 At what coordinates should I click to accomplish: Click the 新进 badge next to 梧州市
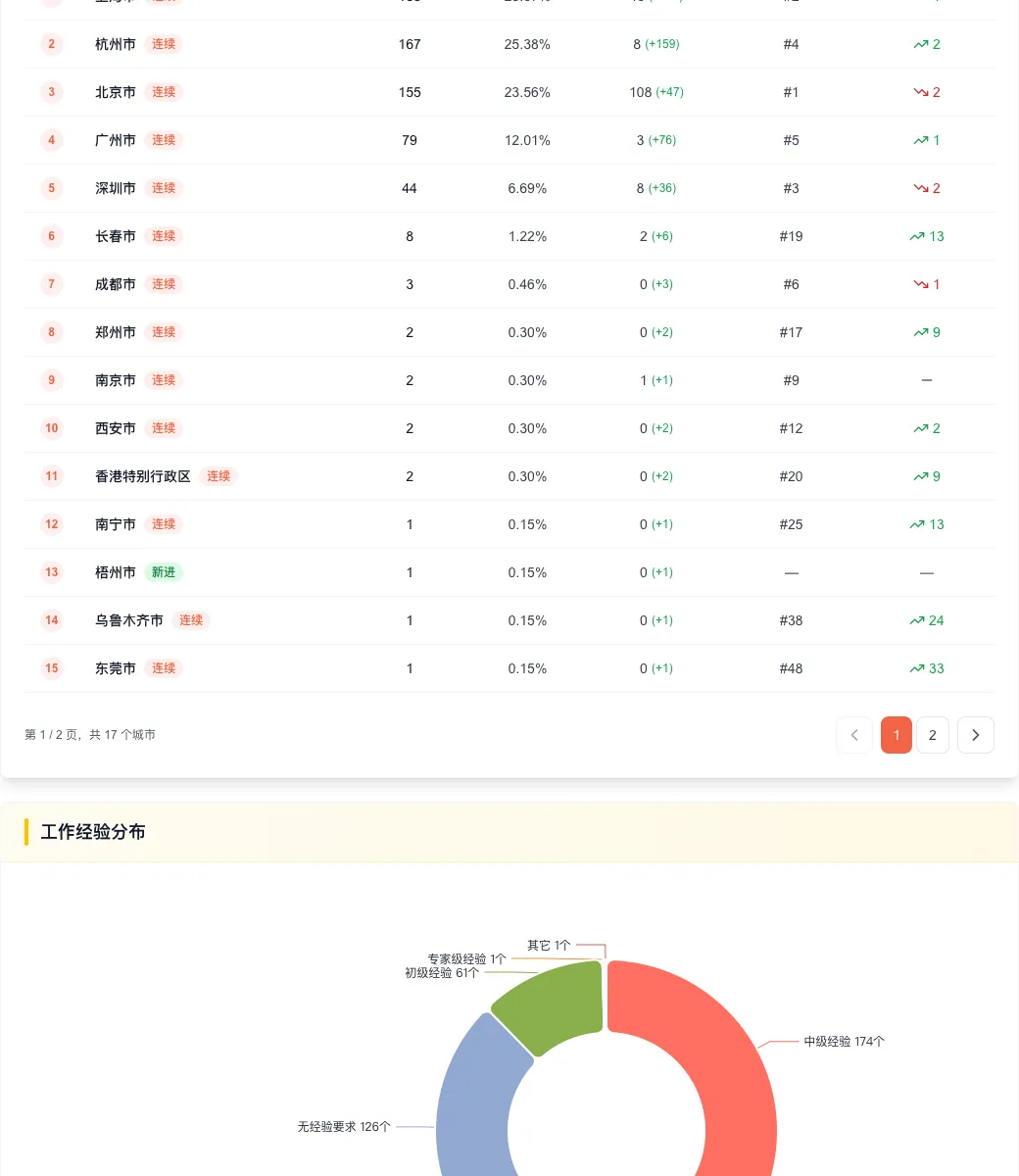[164, 572]
